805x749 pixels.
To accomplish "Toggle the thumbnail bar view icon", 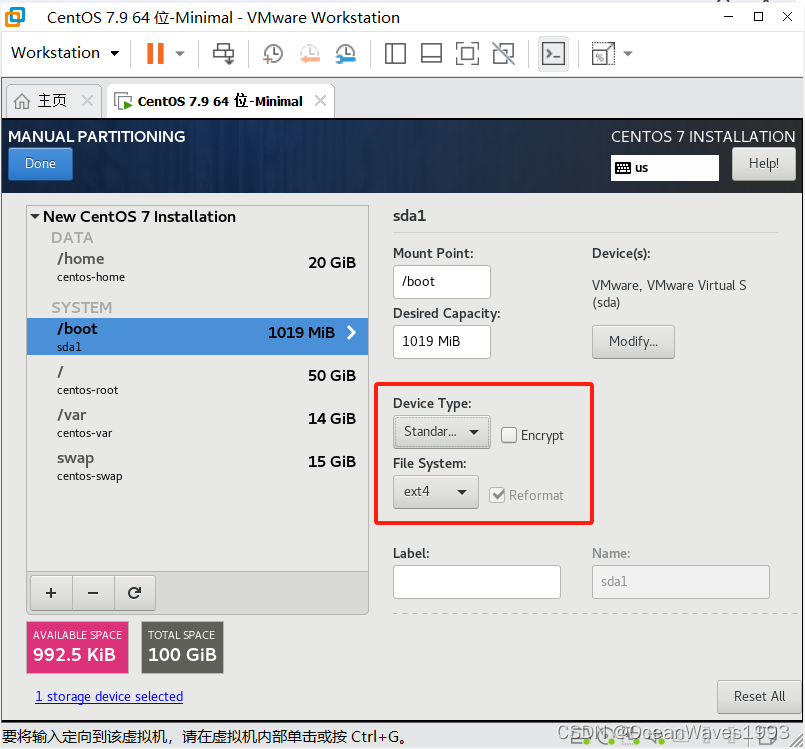I will pyautogui.click(x=431, y=53).
